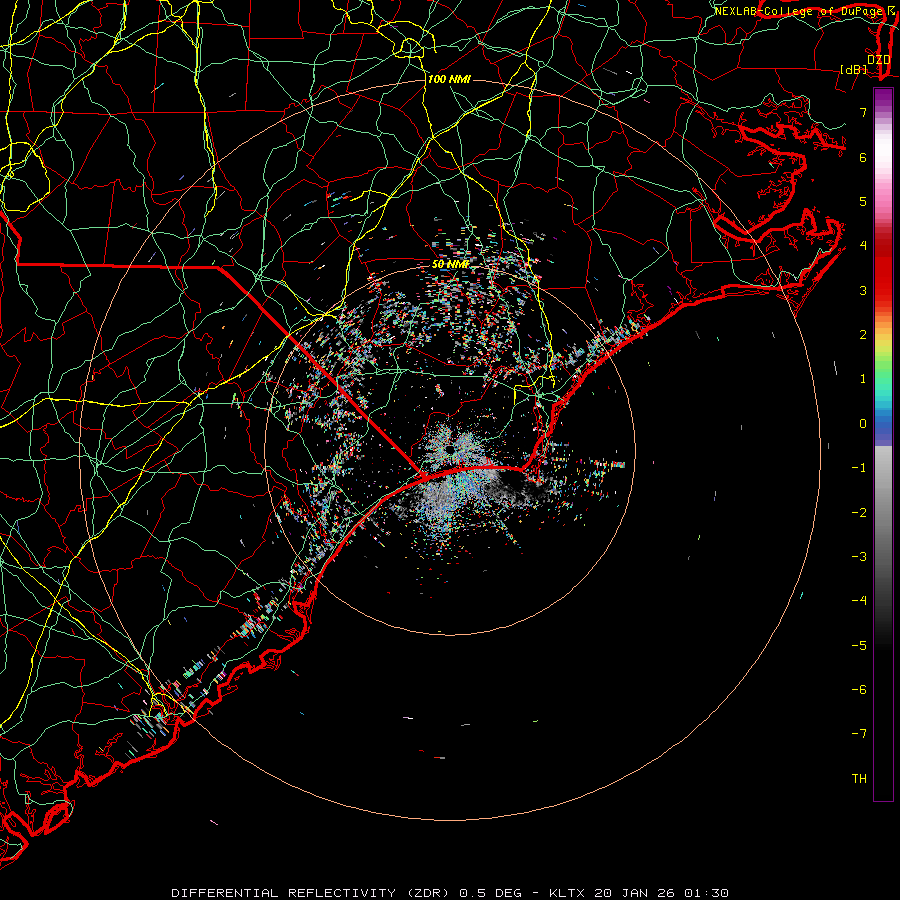Click the "DZD" product label above the scale
This screenshot has width=900, height=900.
tap(878, 60)
